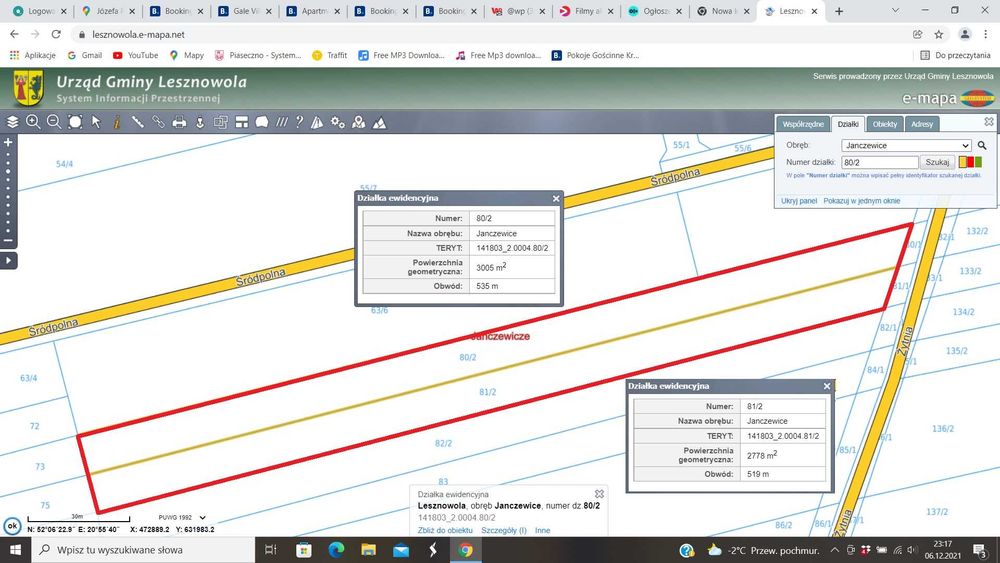This screenshot has width=1000, height=563.
Task: Pick the yellow highlight color swatch
Action: coord(962,162)
